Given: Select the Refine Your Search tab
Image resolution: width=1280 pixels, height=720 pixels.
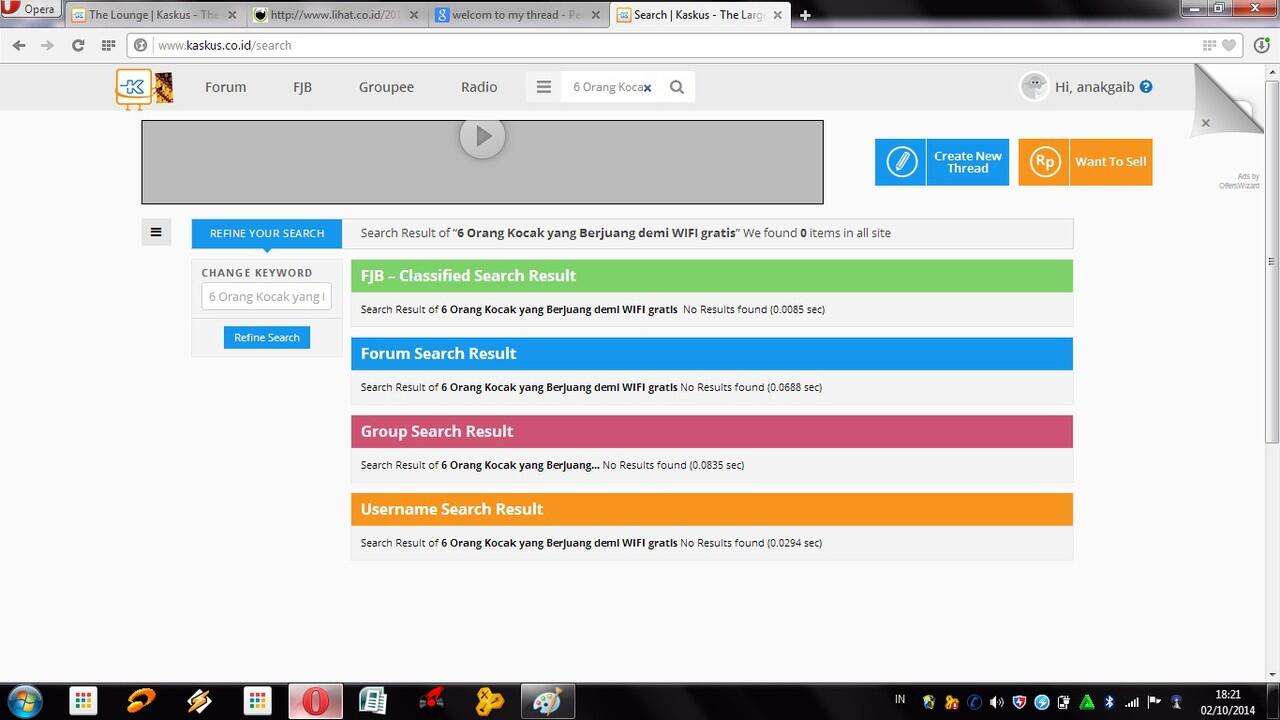Looking at the screenshot, I should click(267, 233).
